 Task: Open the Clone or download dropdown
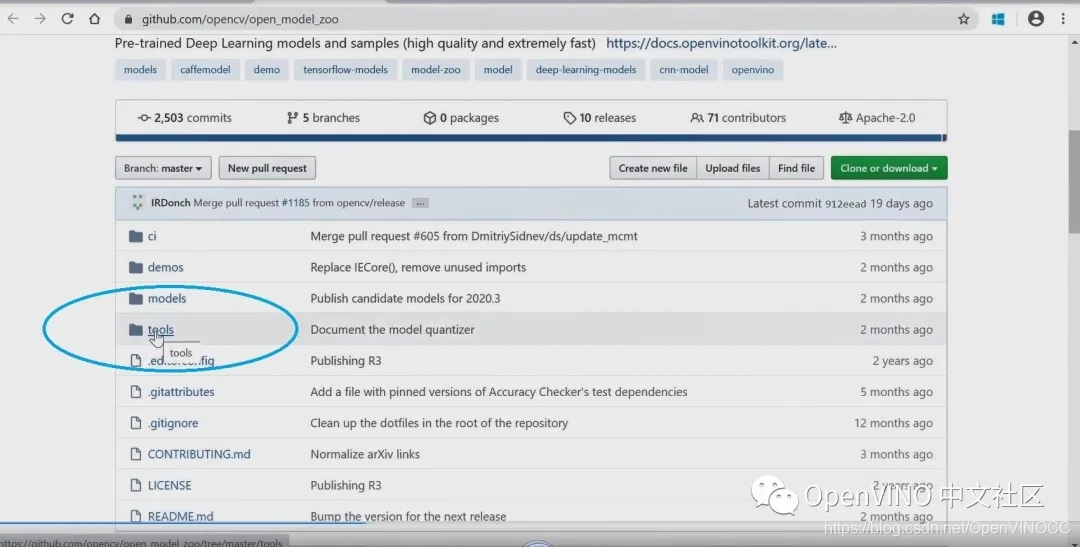pyautogui.click(x=889, y=168)
